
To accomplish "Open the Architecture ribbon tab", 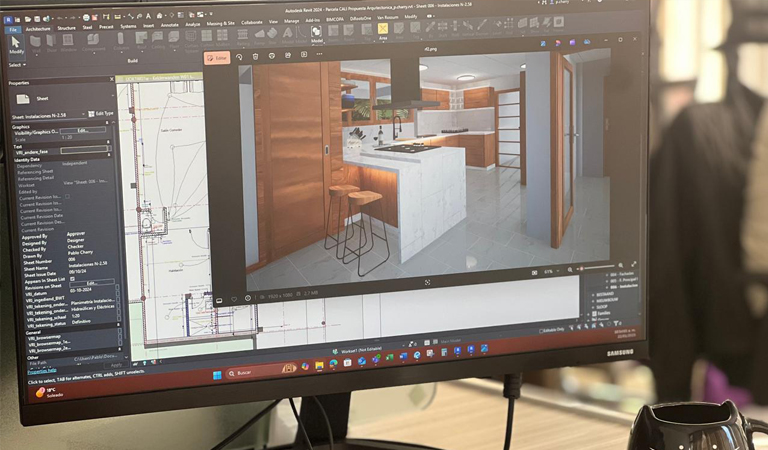I will point(38,28).
